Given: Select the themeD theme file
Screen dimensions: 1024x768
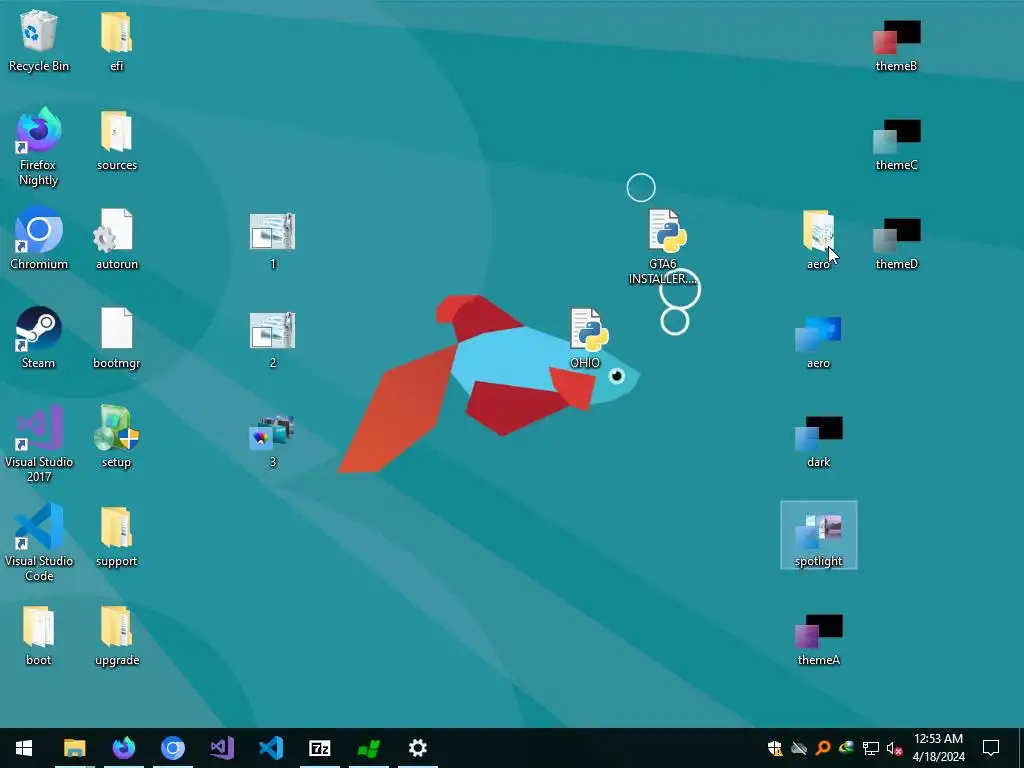Looking at the screenshot, I should pyautogui.click(x=896, y=243).
